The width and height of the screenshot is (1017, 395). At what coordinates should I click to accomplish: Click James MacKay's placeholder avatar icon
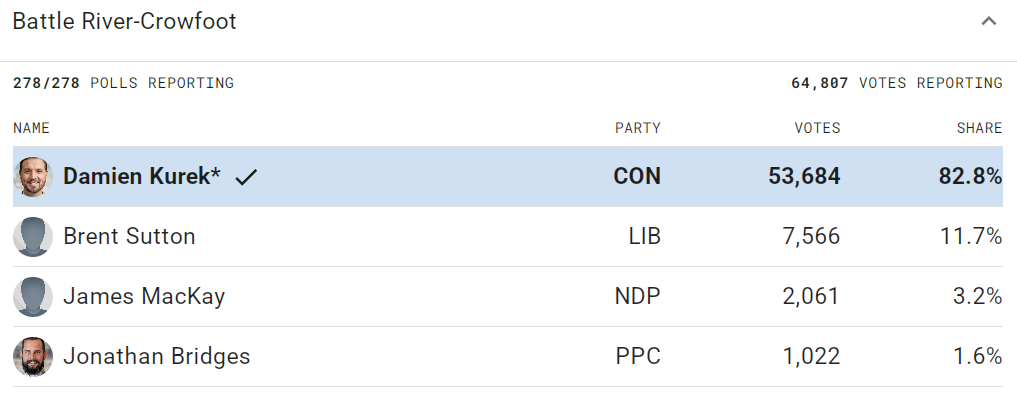(32, 296)
